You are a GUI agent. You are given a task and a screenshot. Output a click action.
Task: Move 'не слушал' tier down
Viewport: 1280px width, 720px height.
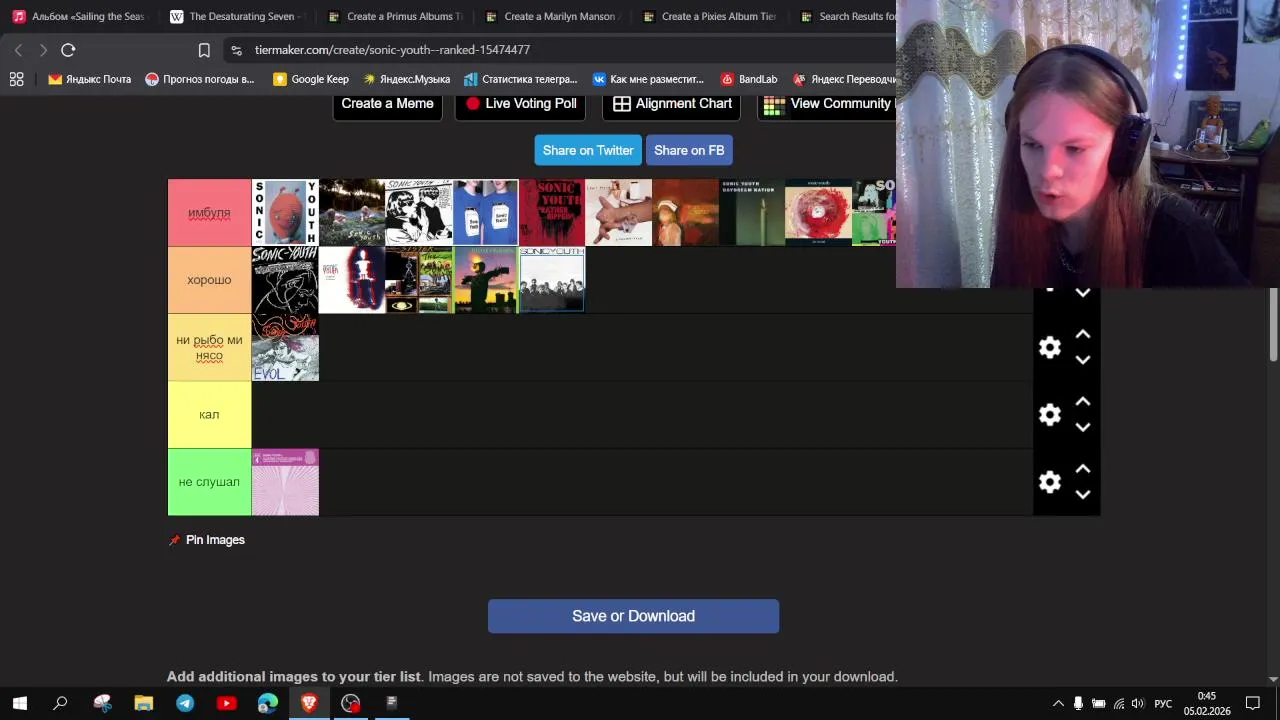(x=1082, y=494)
